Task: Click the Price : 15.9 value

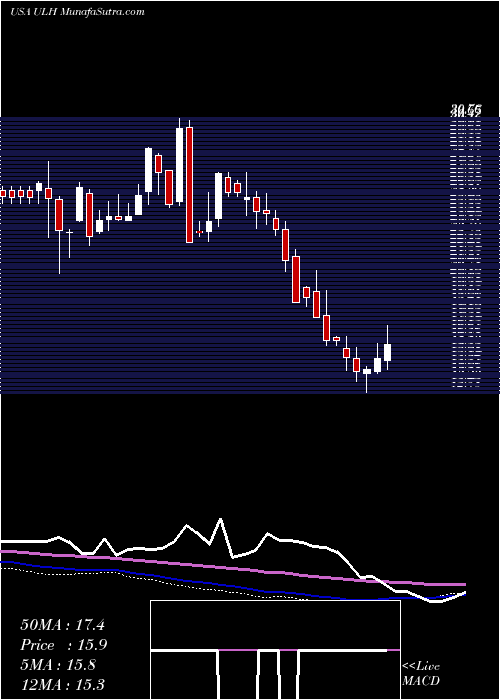Action: click(x=64, y=645)
